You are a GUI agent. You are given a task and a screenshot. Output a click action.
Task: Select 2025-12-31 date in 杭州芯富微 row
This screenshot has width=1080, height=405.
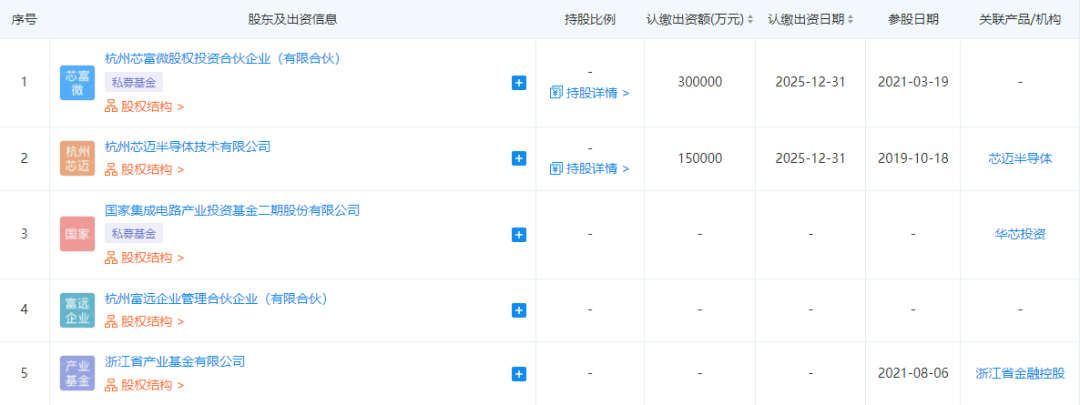(810, 82)
